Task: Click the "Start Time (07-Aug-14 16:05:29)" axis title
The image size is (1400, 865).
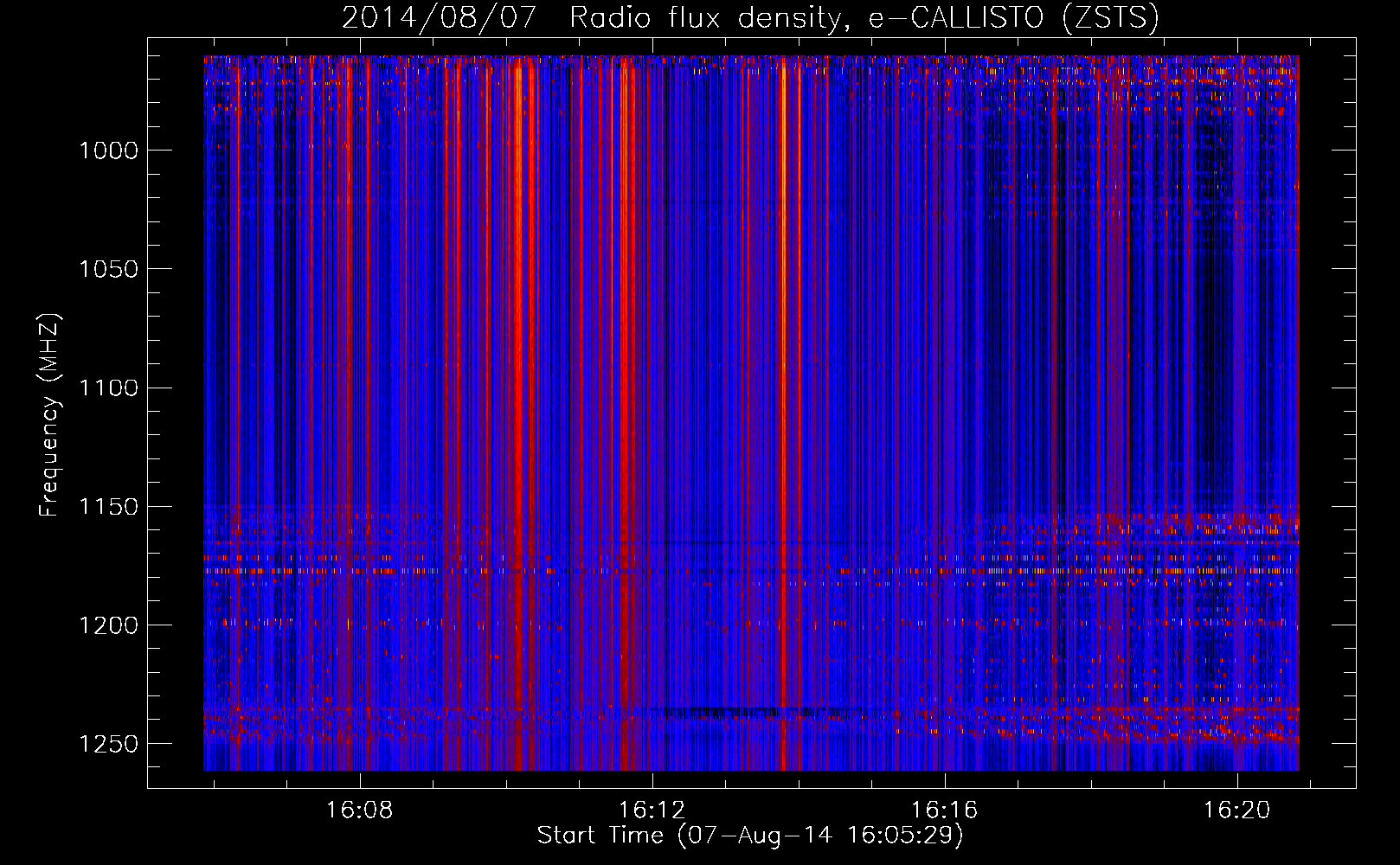Action: (x=750, y=836)
